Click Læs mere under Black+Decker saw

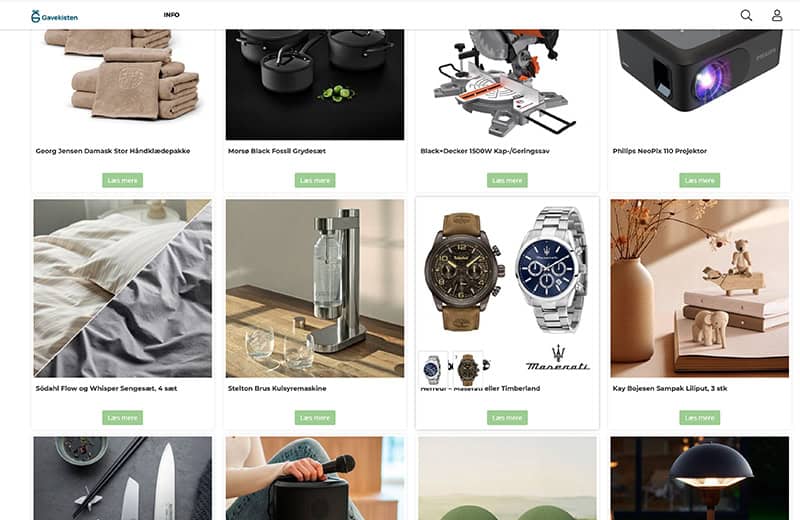(x=507, y=180)
